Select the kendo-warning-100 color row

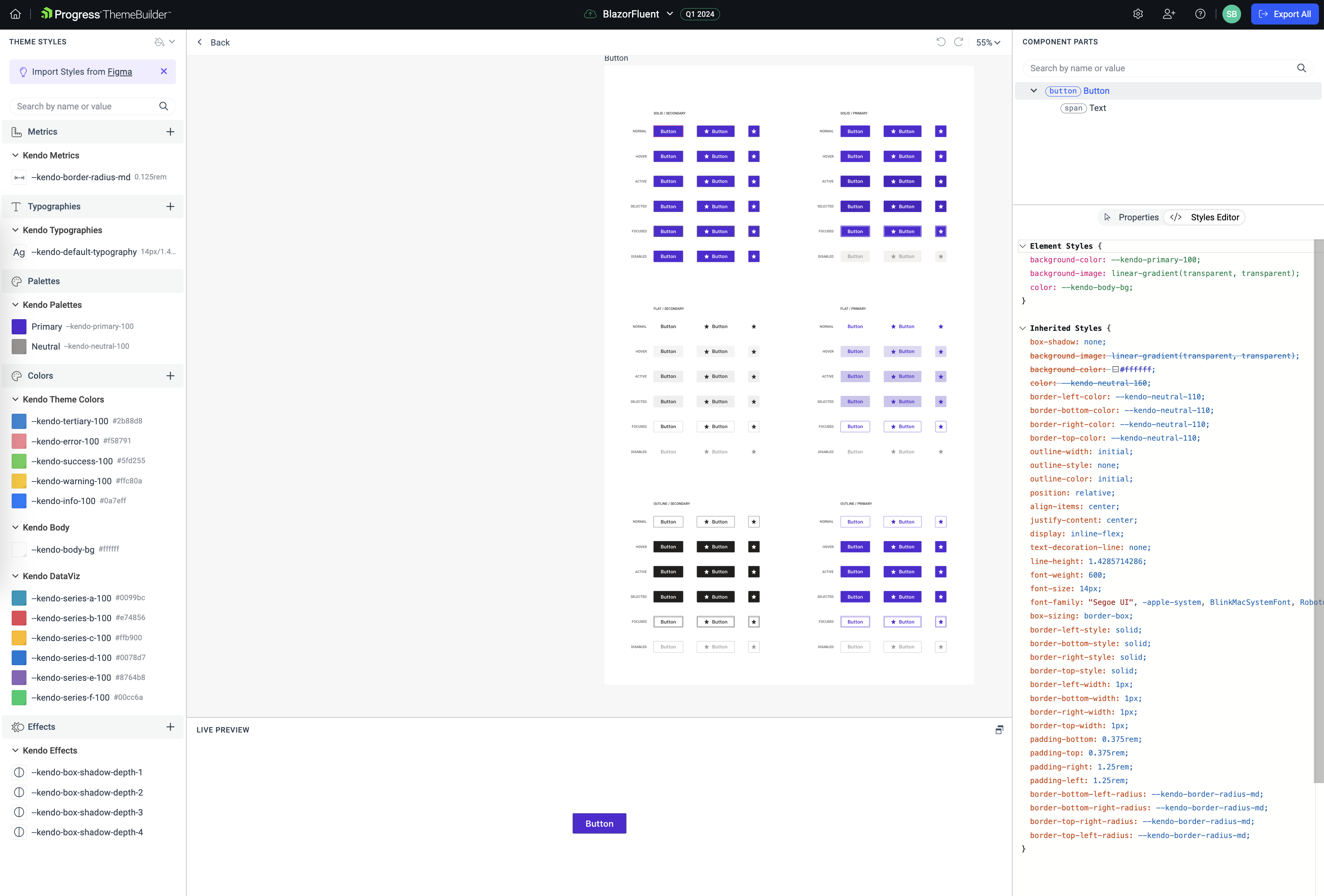tap(93, 481)
